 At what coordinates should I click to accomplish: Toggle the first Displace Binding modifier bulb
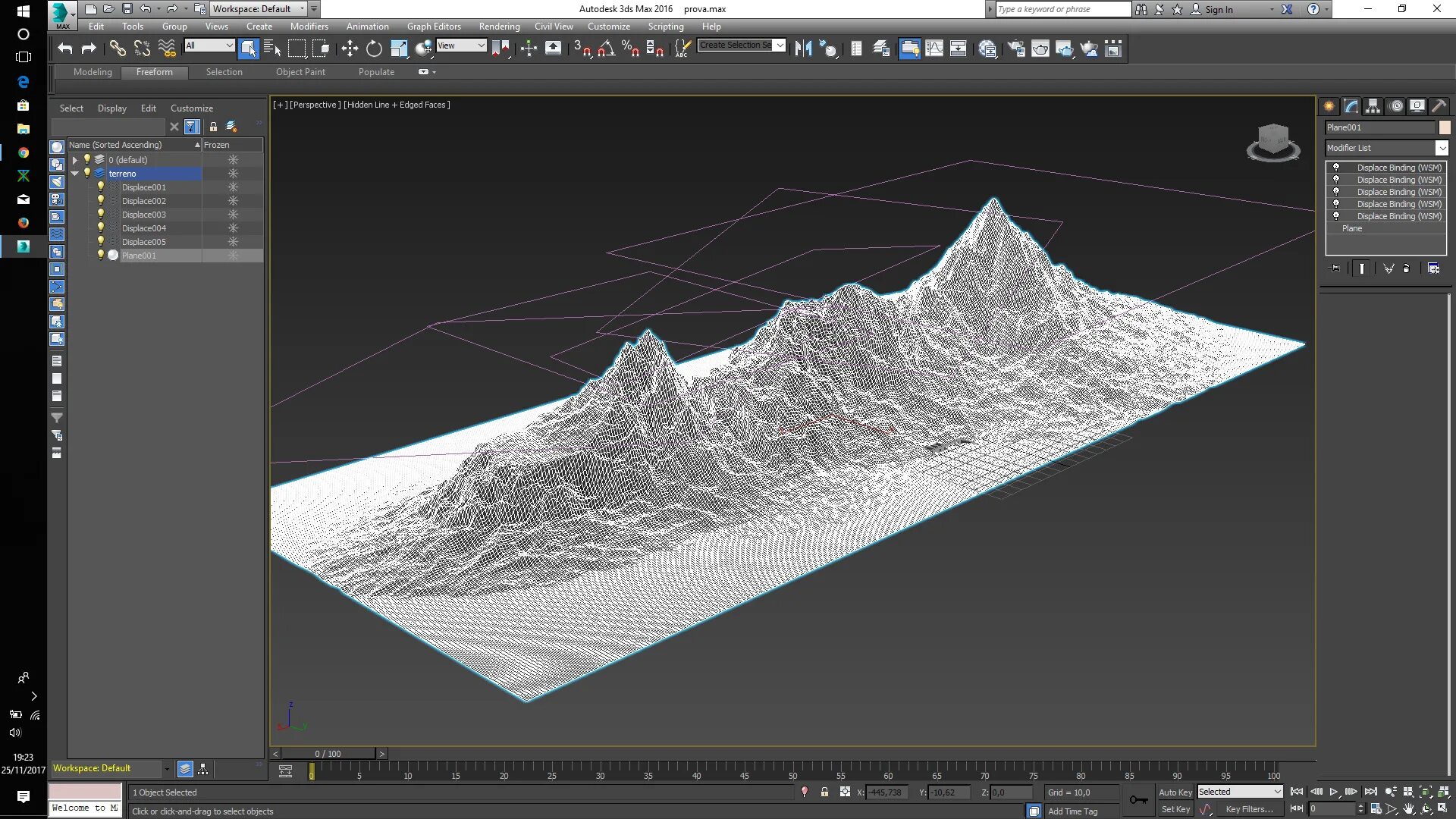coord(1336,168)
